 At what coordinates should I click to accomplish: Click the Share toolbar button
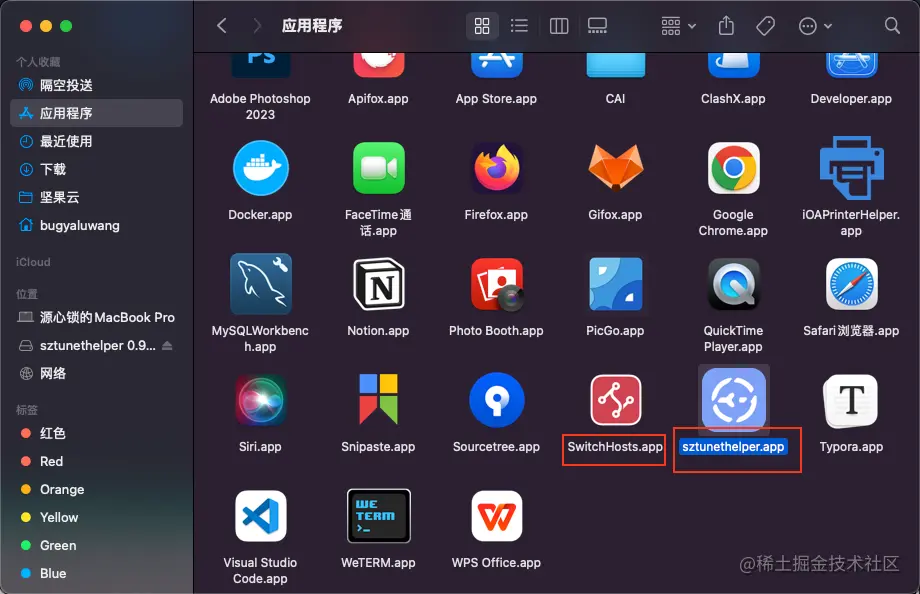(x=726, y=26)
